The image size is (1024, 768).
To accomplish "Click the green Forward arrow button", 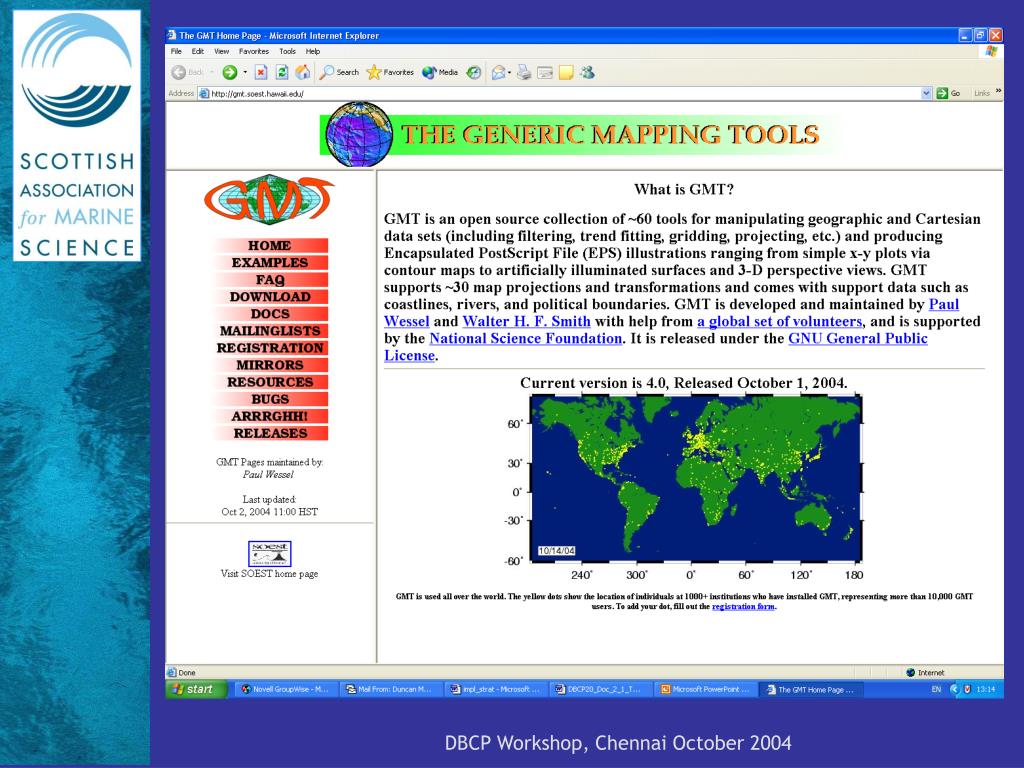I will [229, 72].
